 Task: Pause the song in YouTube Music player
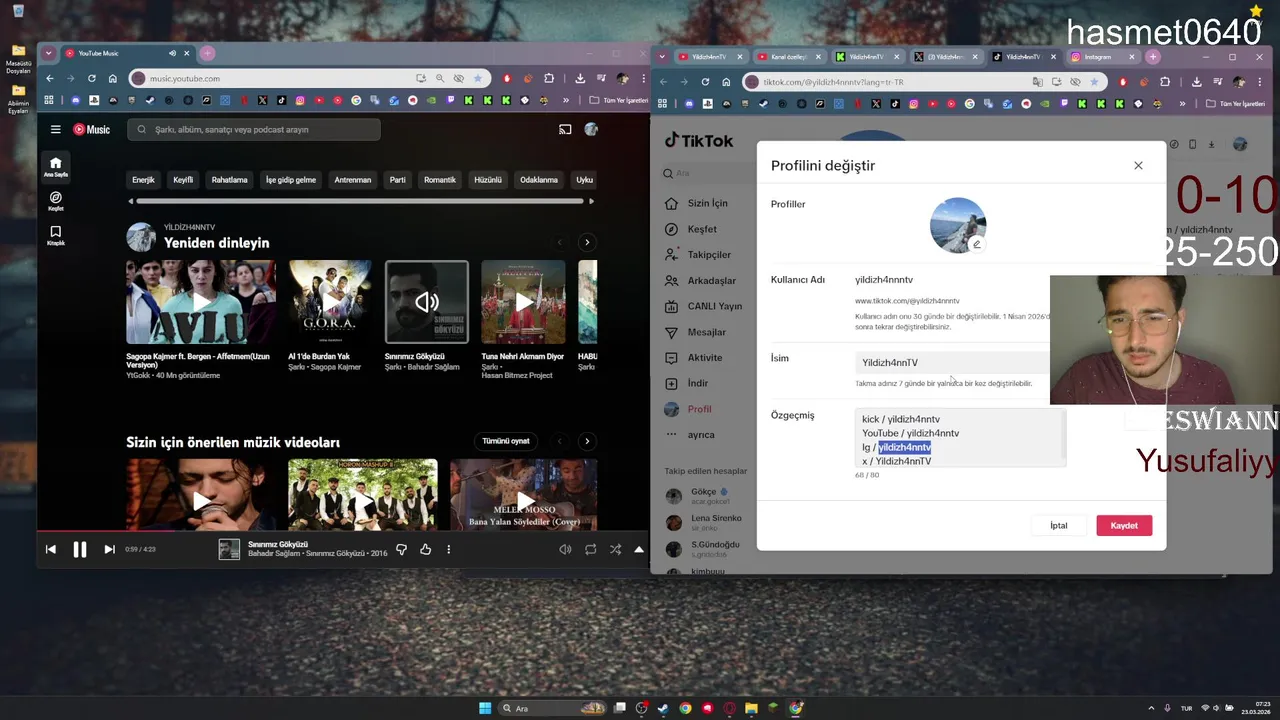[80, 549]
